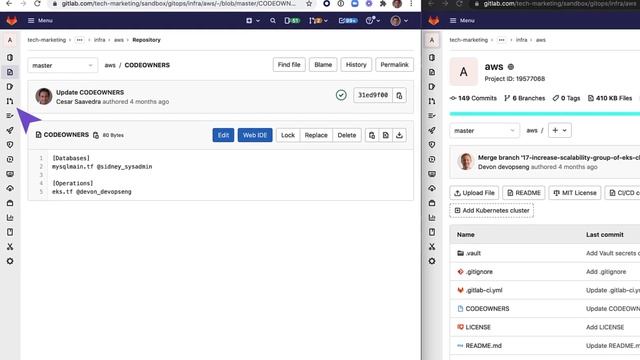Open the help dropdown in left navbar

tap(373, 20)
